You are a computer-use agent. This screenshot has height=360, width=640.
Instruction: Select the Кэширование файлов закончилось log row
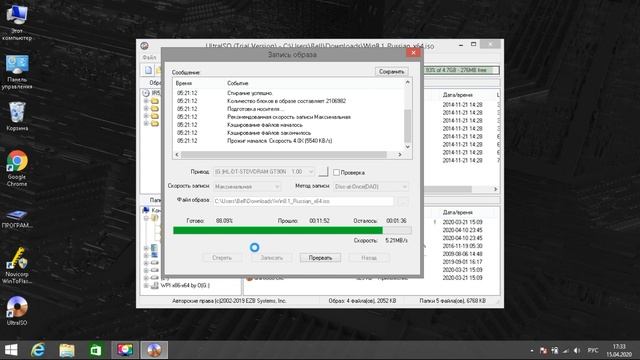pyautogui.click(x=288, y=133)
